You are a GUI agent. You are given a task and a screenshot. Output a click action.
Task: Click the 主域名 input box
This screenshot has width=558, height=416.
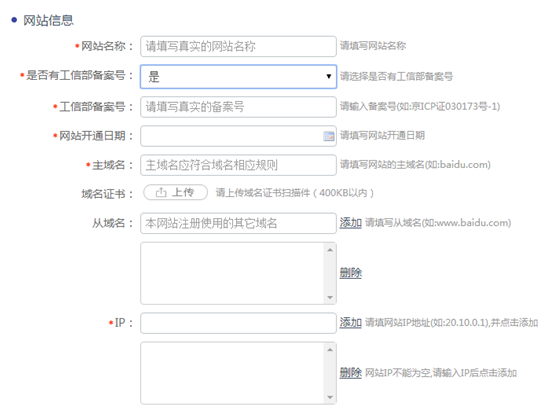(238, 165)
